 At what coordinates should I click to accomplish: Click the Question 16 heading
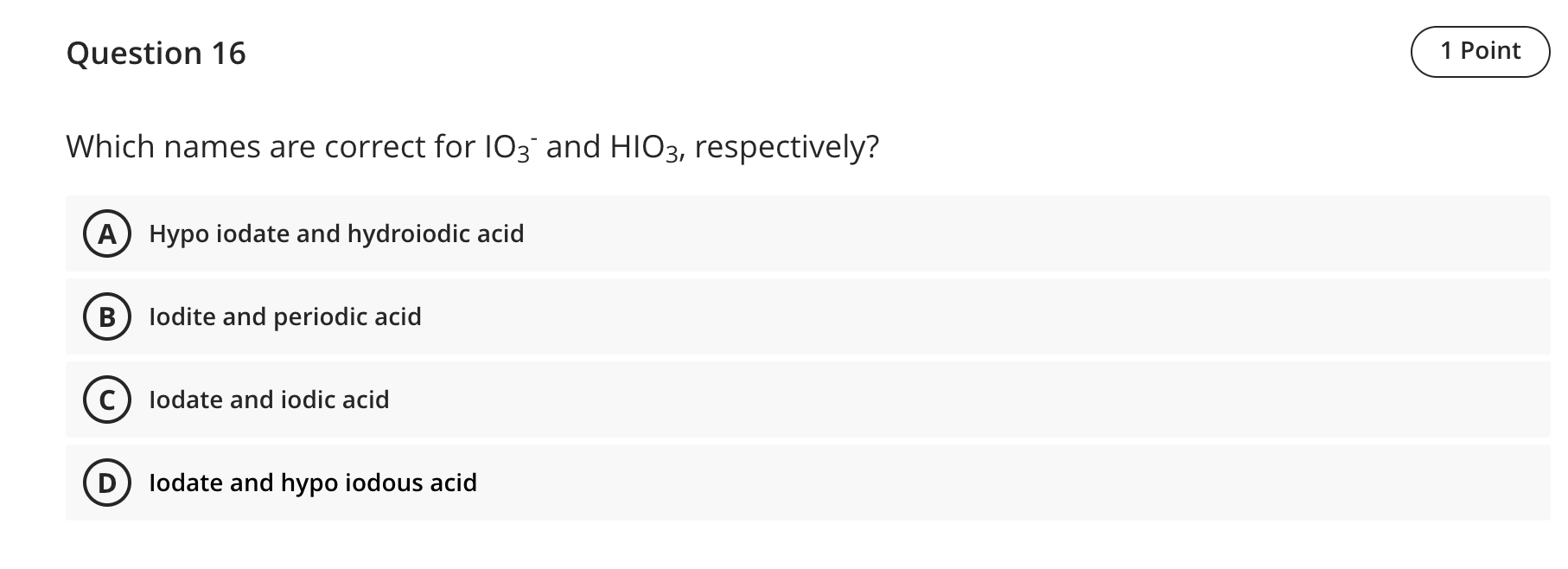click(157, 54)
